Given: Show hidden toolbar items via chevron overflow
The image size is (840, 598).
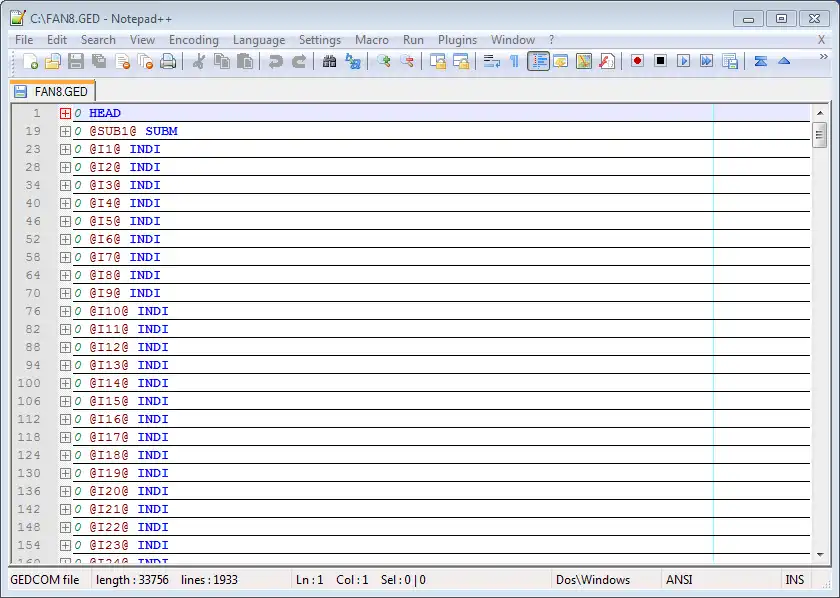Looking at the screenshot, I should coord(823,57).
